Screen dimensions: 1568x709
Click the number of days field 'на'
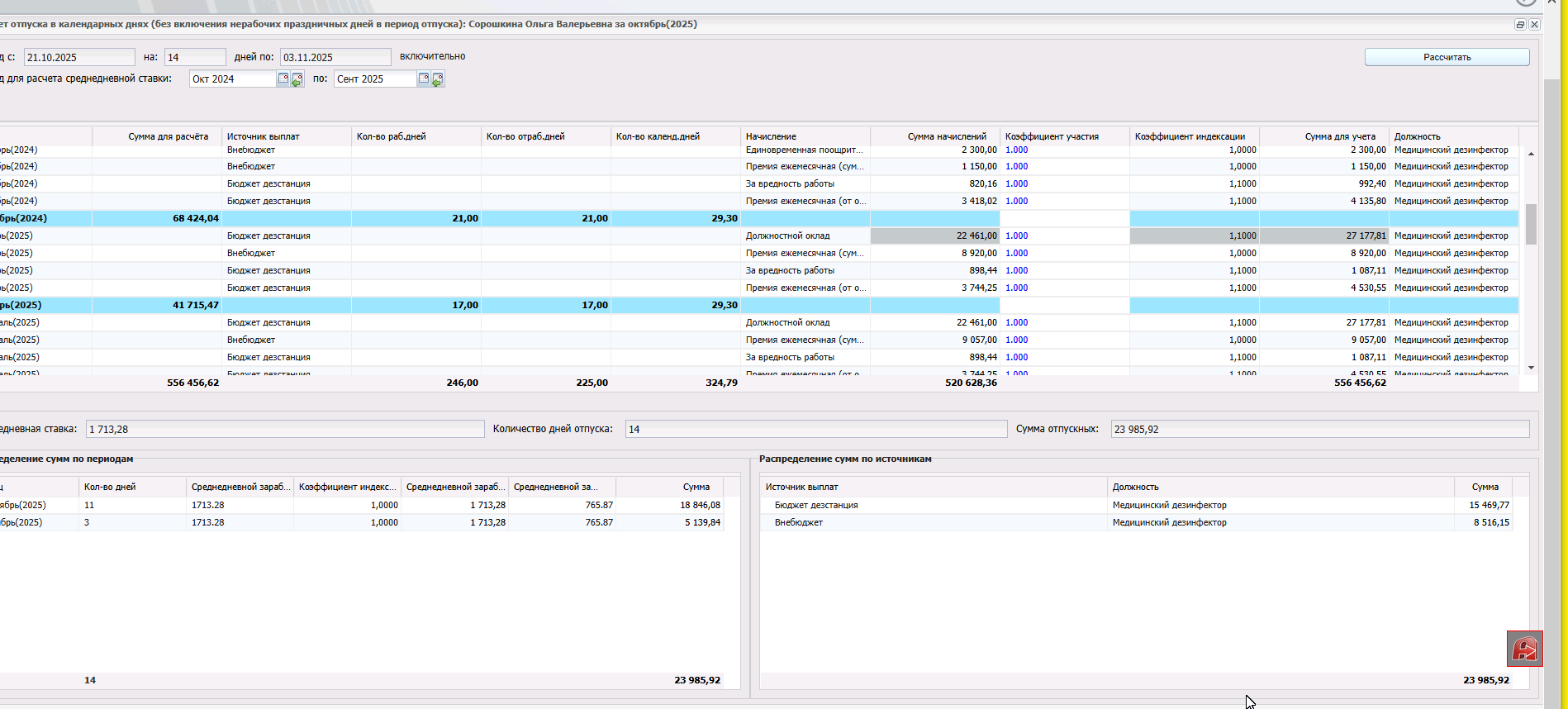click(x=194, y=57)
